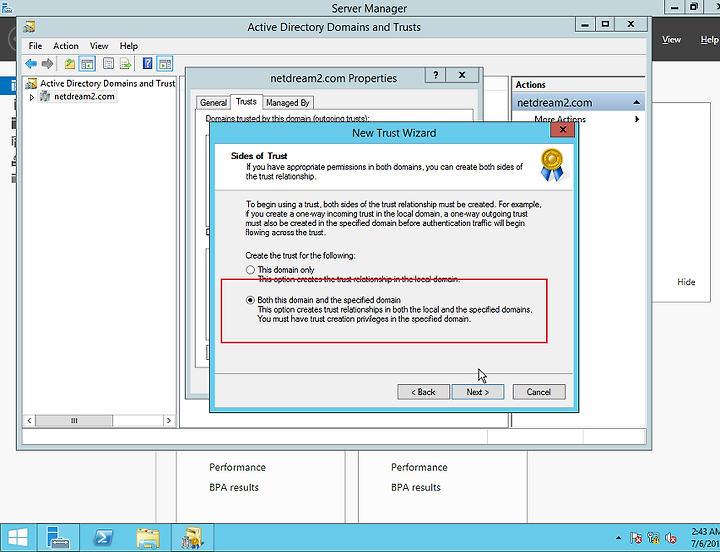This screenshot has height=552, width=720.
Task: Open the File menu
Action: tap(35, 46)
